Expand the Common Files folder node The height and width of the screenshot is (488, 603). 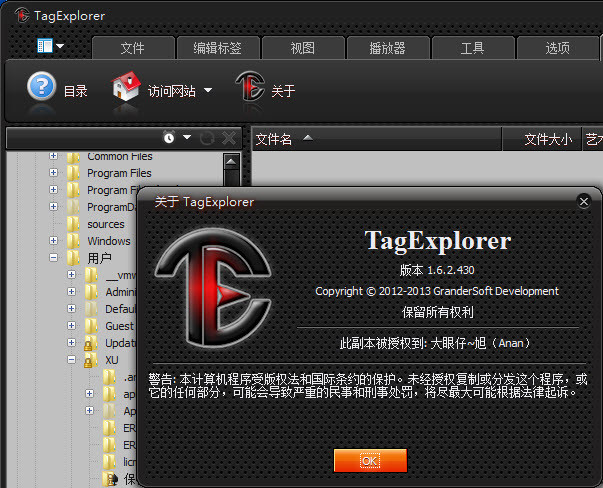click(x=53, y=156)
